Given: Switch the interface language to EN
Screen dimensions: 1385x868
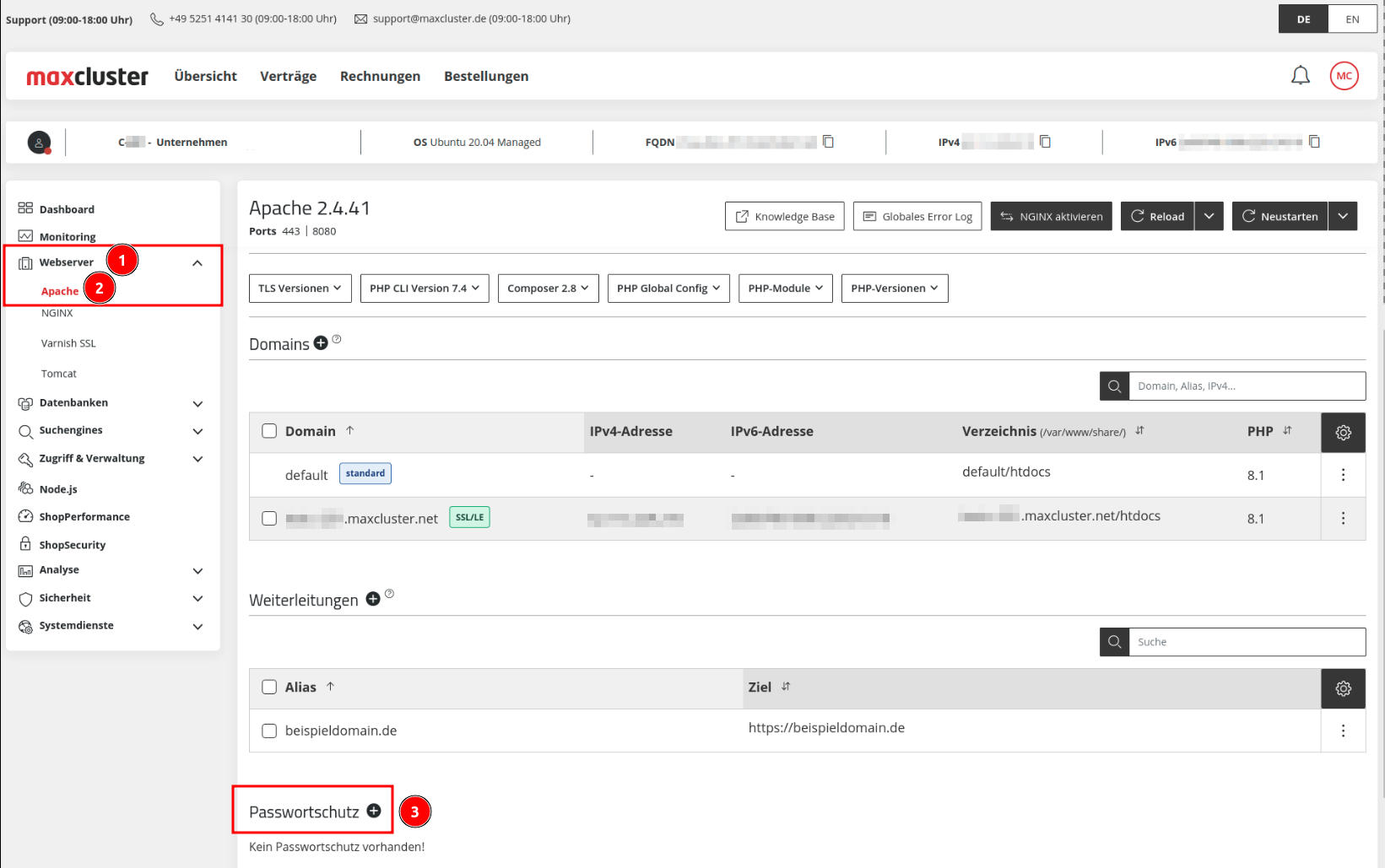Looking at the screenshot, I should pyautogui.click(x=1352, y=18).
